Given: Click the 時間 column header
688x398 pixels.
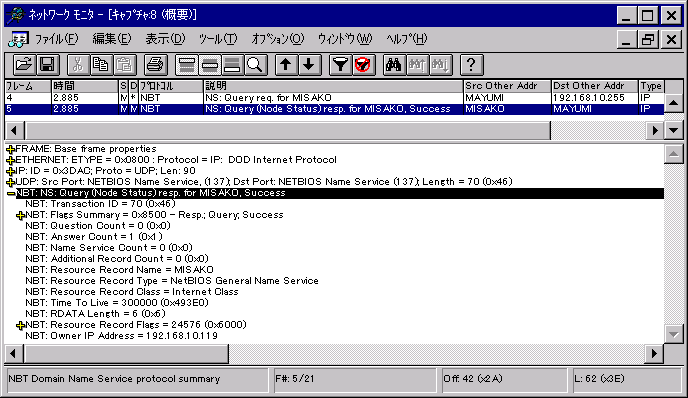Looking at the screenshot, I should click(x=85, y=86).
